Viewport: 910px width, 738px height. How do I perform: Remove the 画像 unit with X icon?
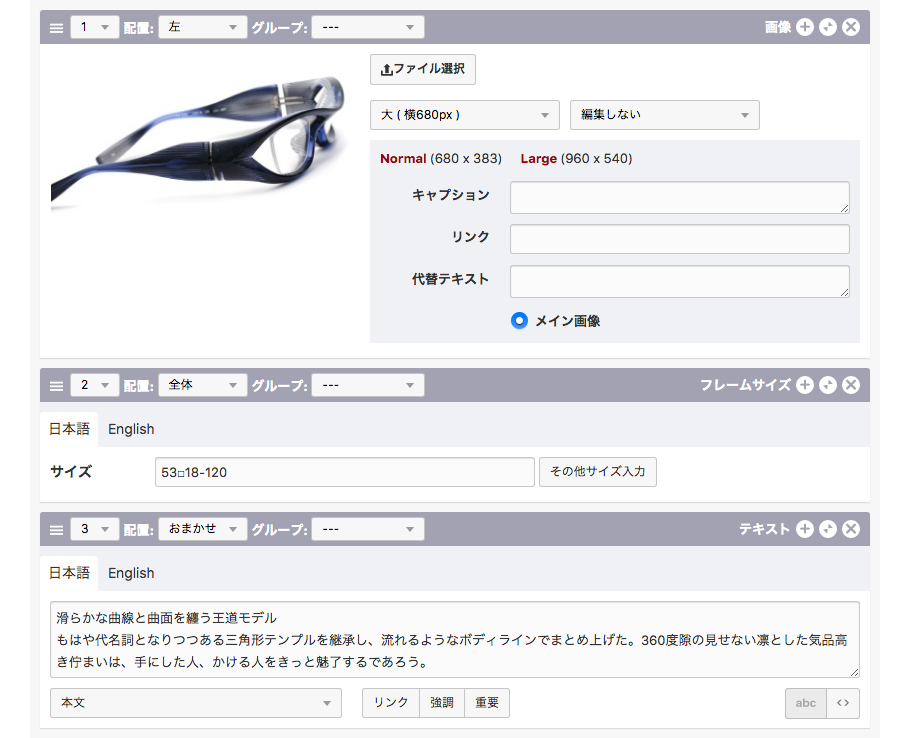[x=851, y=27]
